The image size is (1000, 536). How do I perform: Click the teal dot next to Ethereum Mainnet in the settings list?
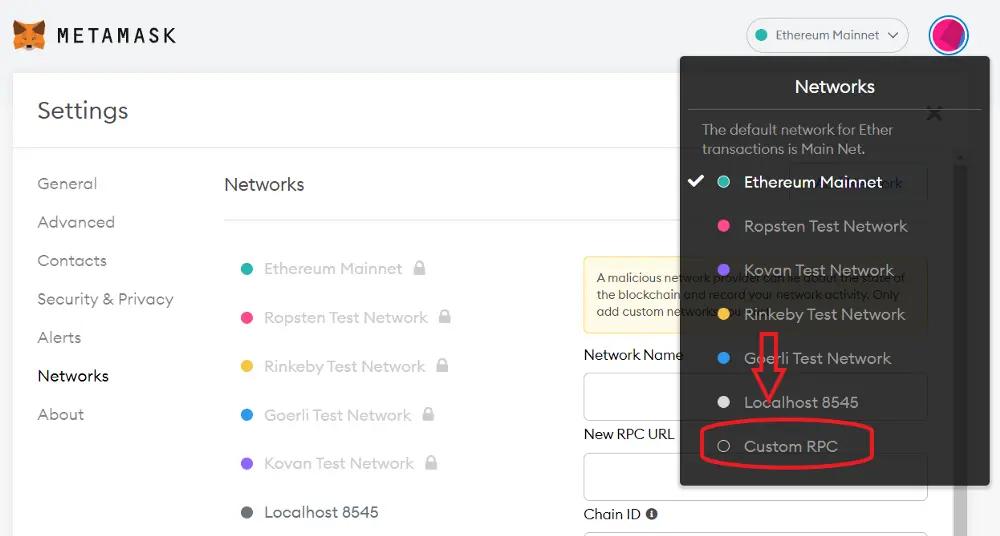(x=247, y=269)
